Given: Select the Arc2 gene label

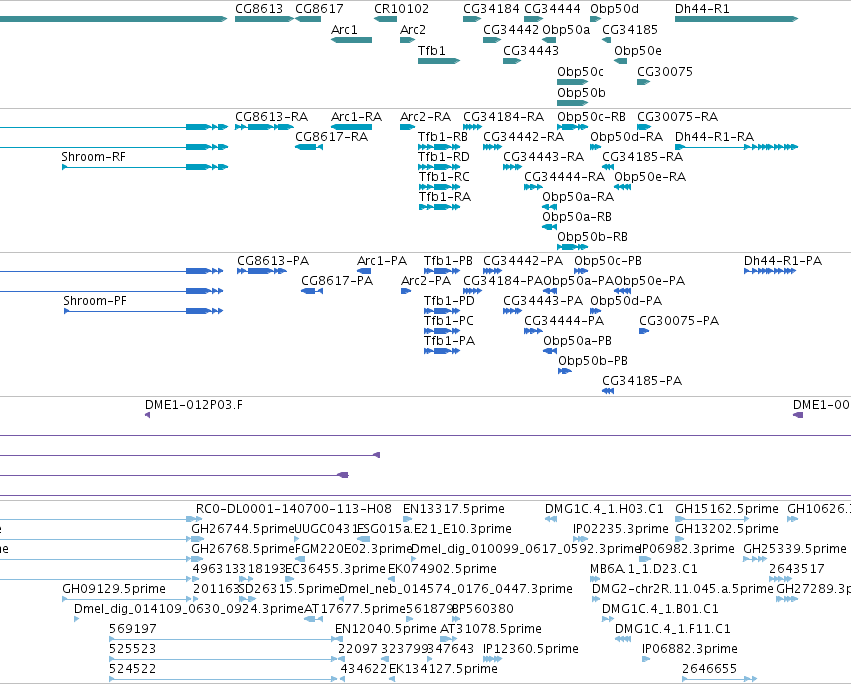Looking at the screenshot, I should 412,30.
